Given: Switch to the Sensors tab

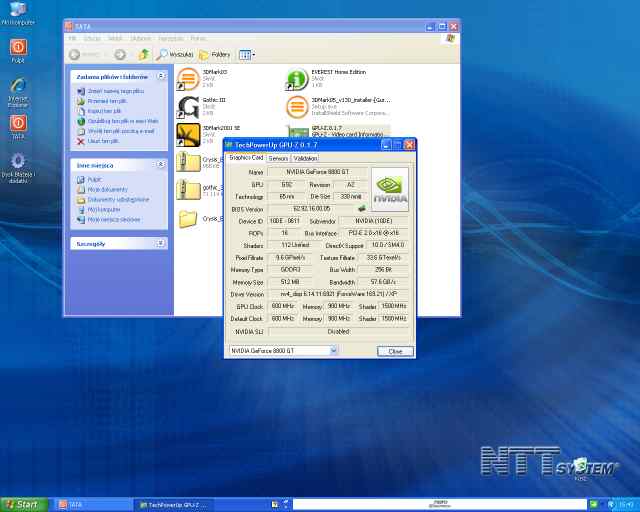Looking at the screenshot, I should coord(278,158).
